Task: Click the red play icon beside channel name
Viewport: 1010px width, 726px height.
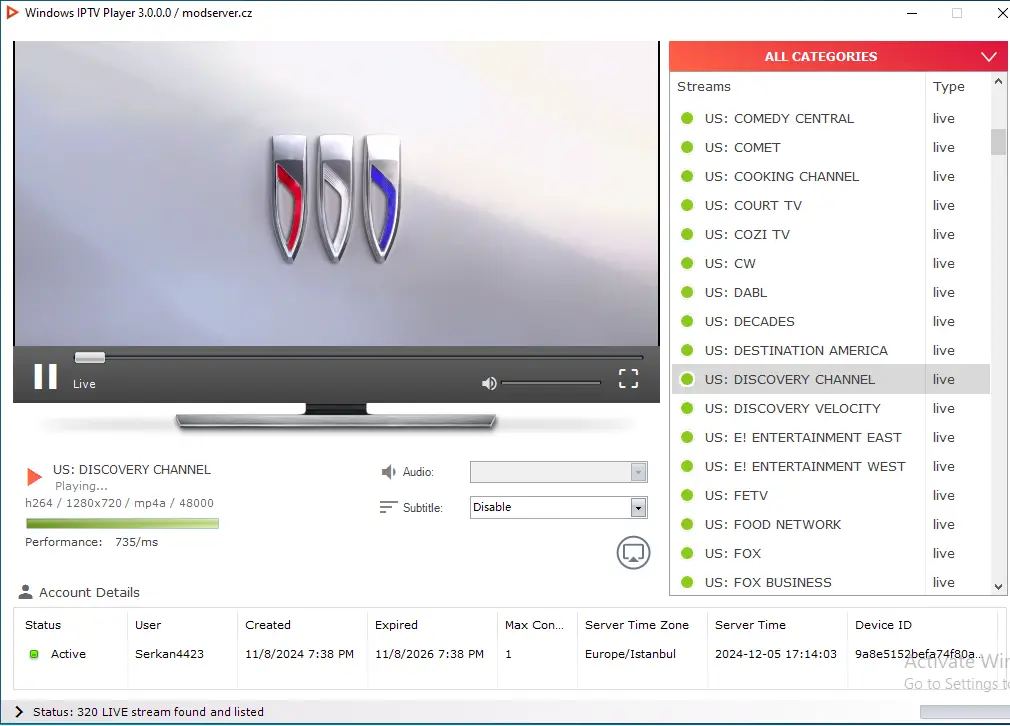Action: [x=34, y=477]
